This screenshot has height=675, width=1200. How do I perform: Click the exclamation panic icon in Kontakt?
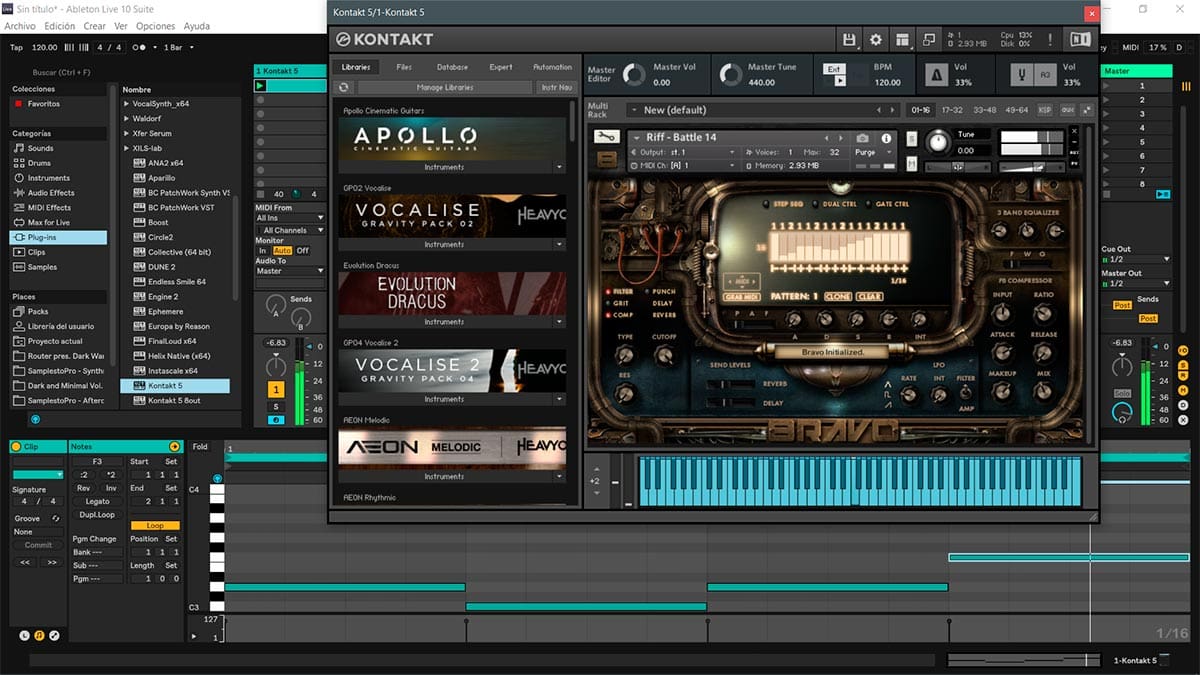click(1050, 40)
